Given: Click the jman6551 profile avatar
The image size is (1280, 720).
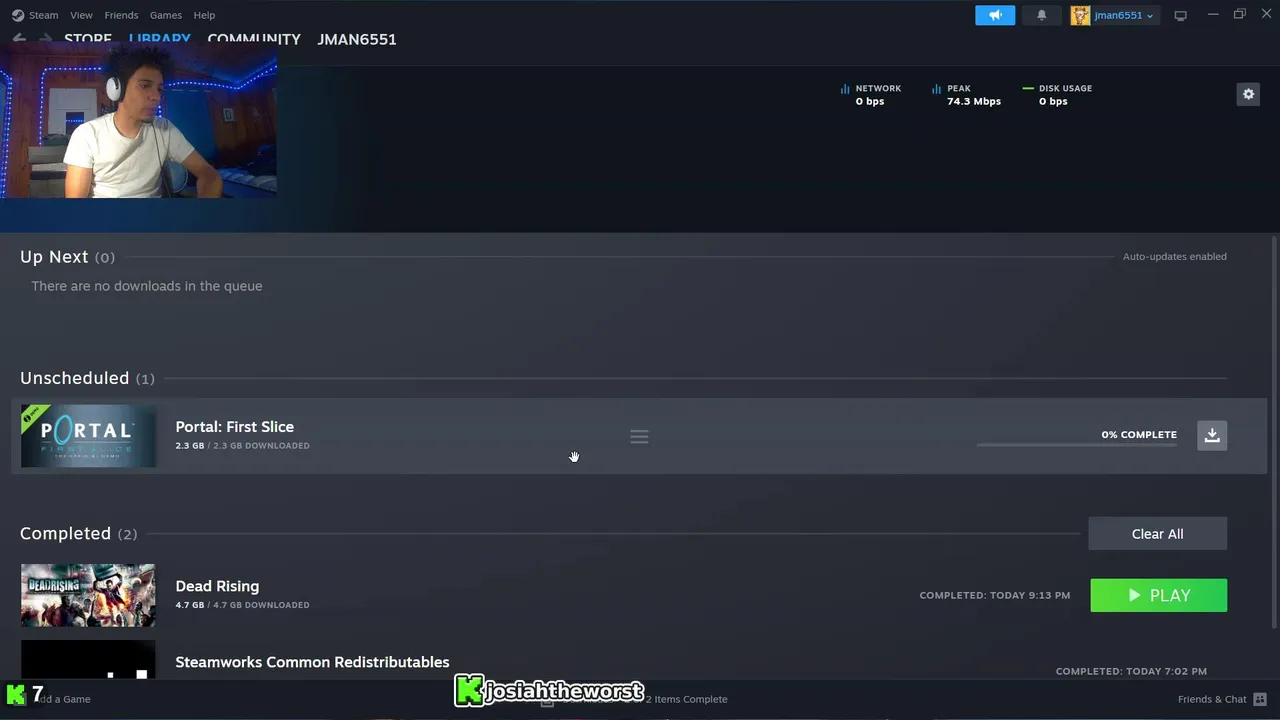Looking at the screenshot, I should pyautogui.click(x=1080, y=15).
